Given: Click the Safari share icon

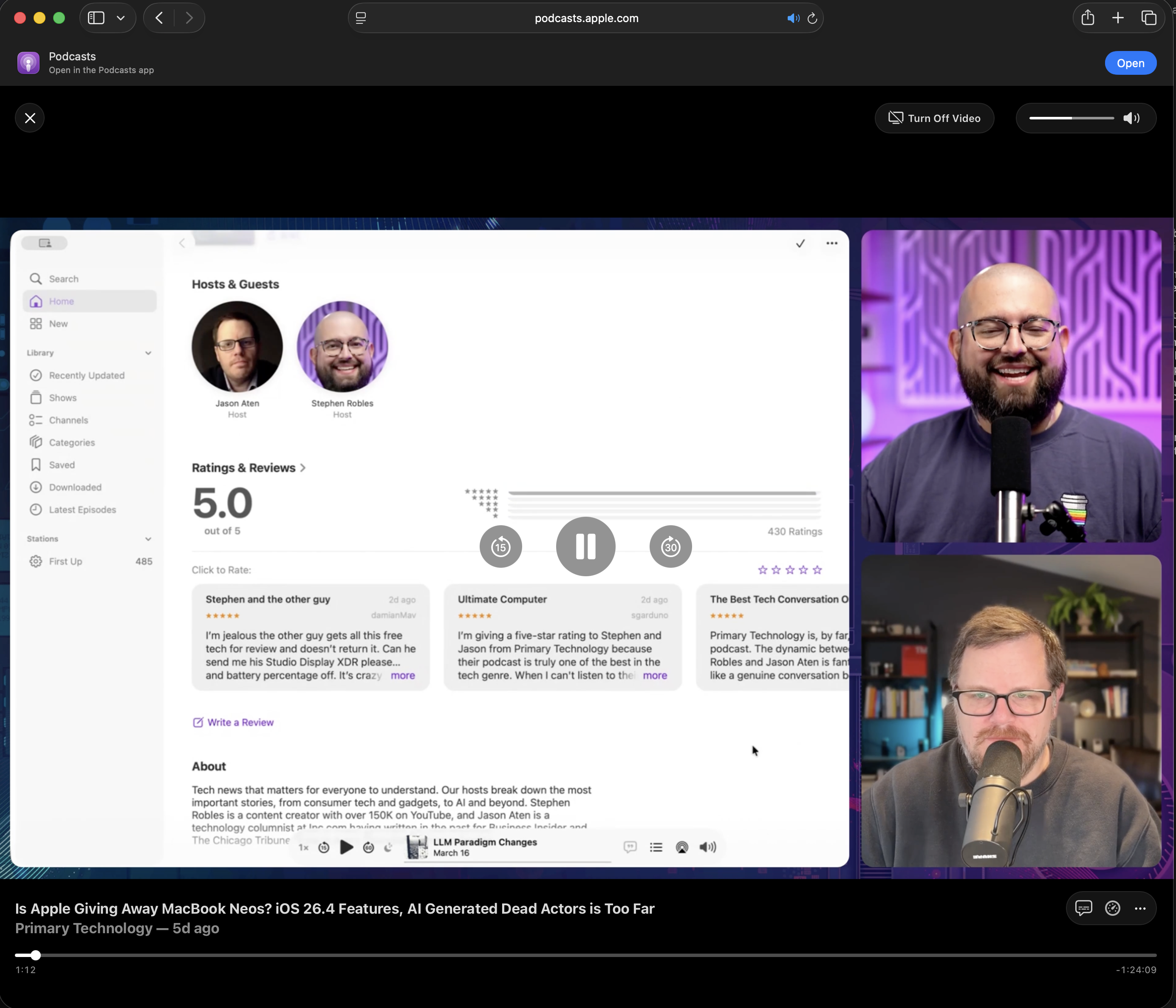Looking at the screenshot, I should (x=1088, y=18).
